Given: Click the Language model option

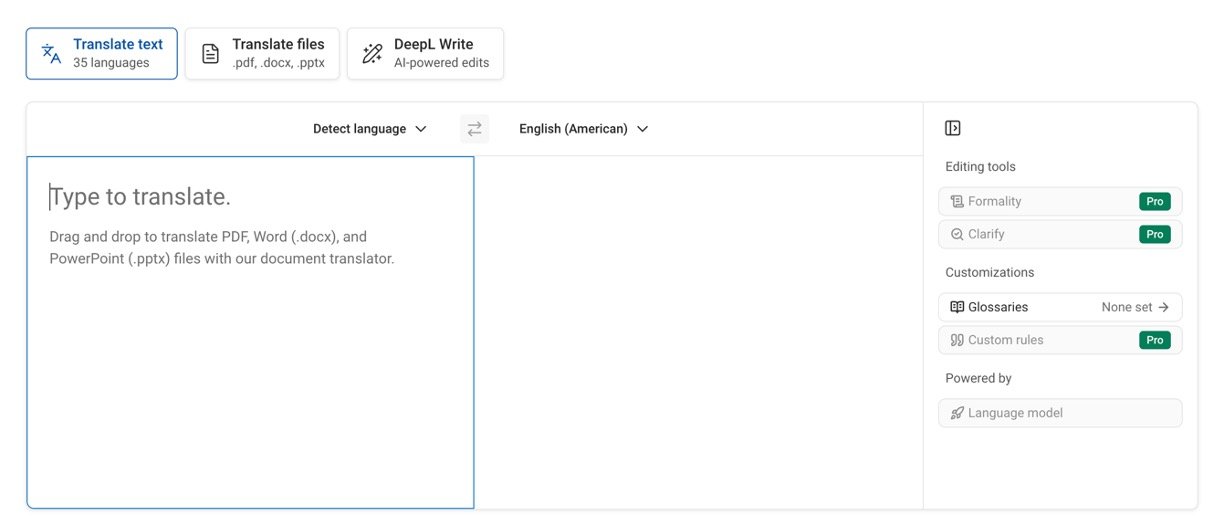Looking at the screenshot, I should pos(1060,413).
